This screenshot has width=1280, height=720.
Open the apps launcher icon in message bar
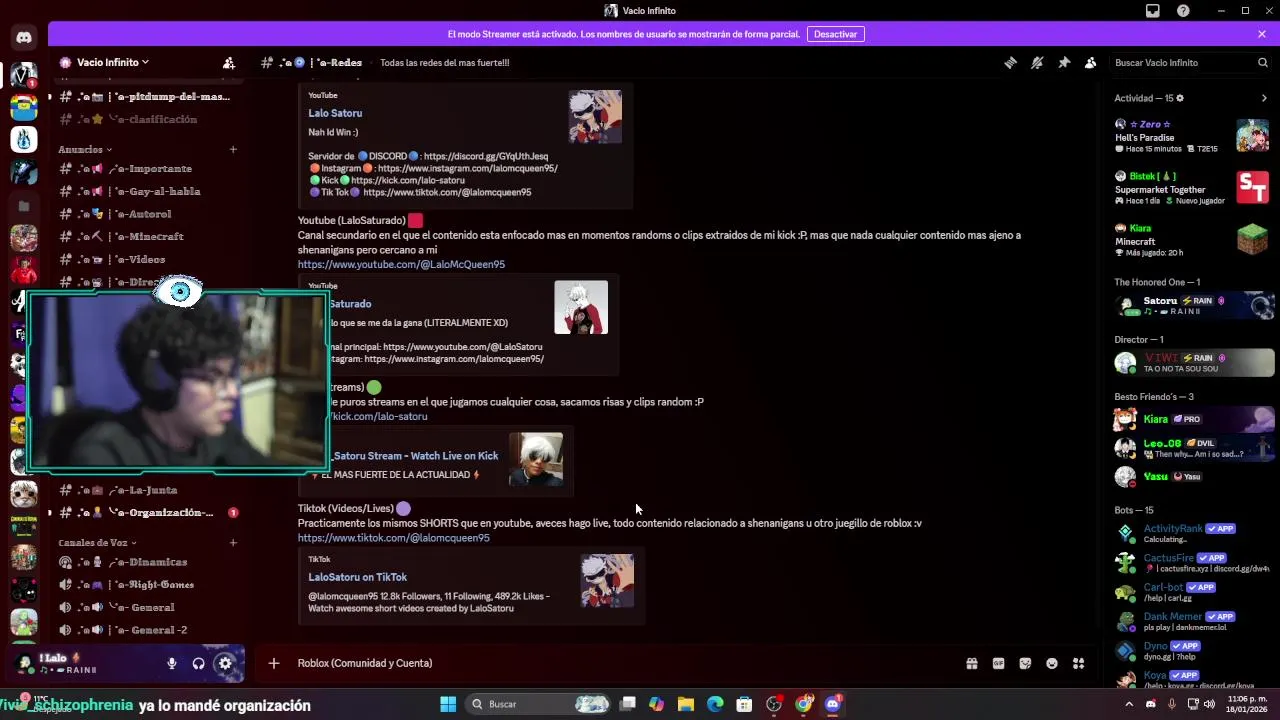click(x=1078, y=663)
